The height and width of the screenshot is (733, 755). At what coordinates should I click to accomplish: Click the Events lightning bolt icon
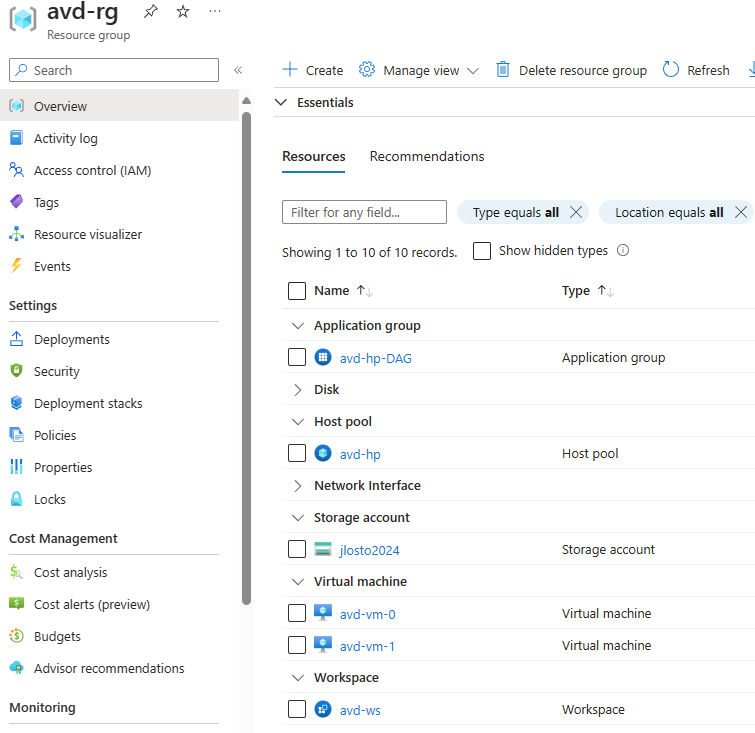[16, 266]
